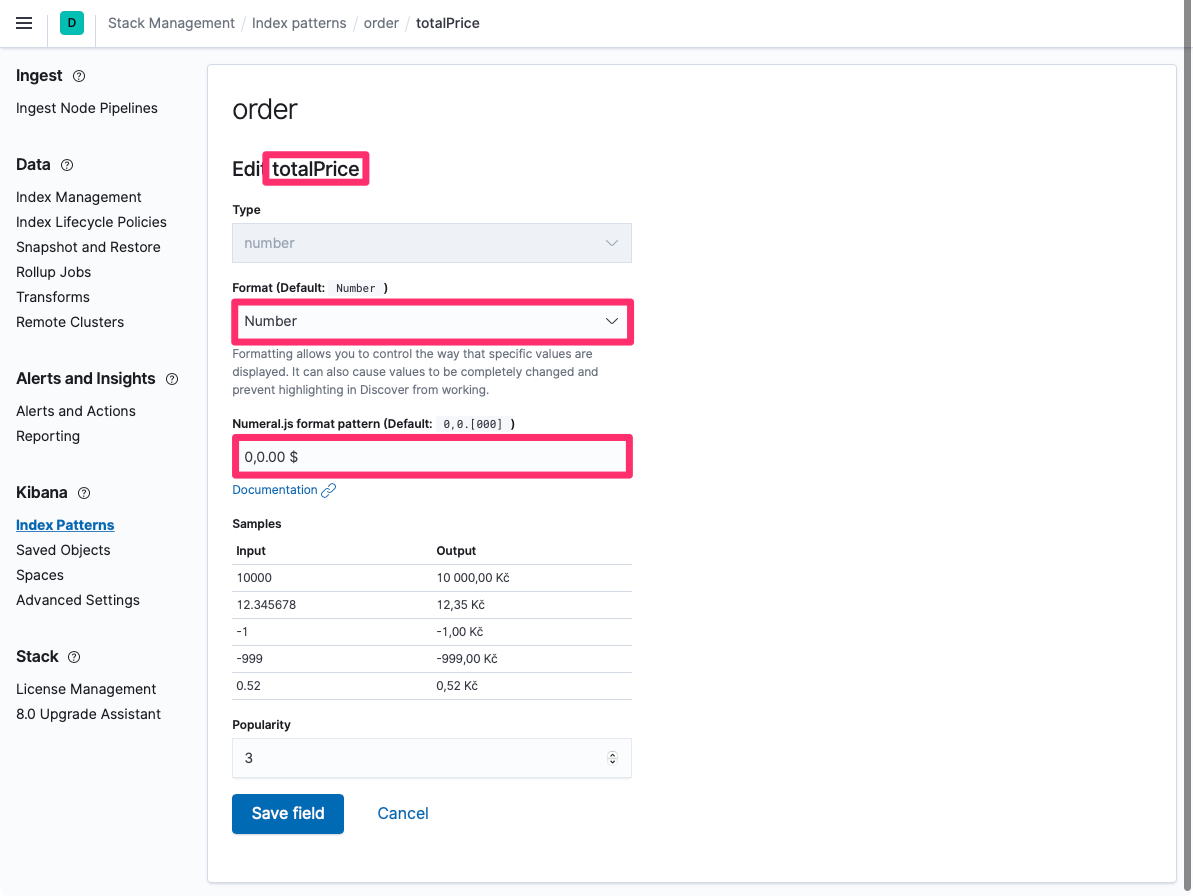Screen dimensions: 1193x896
Task: Click Alerts and Insights help icon
Action: click(172, 379)
